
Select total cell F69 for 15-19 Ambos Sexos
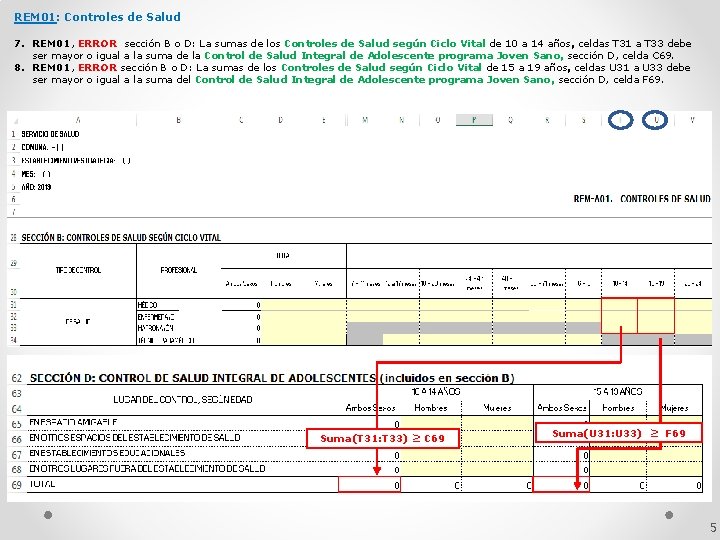tap(561, 485)
